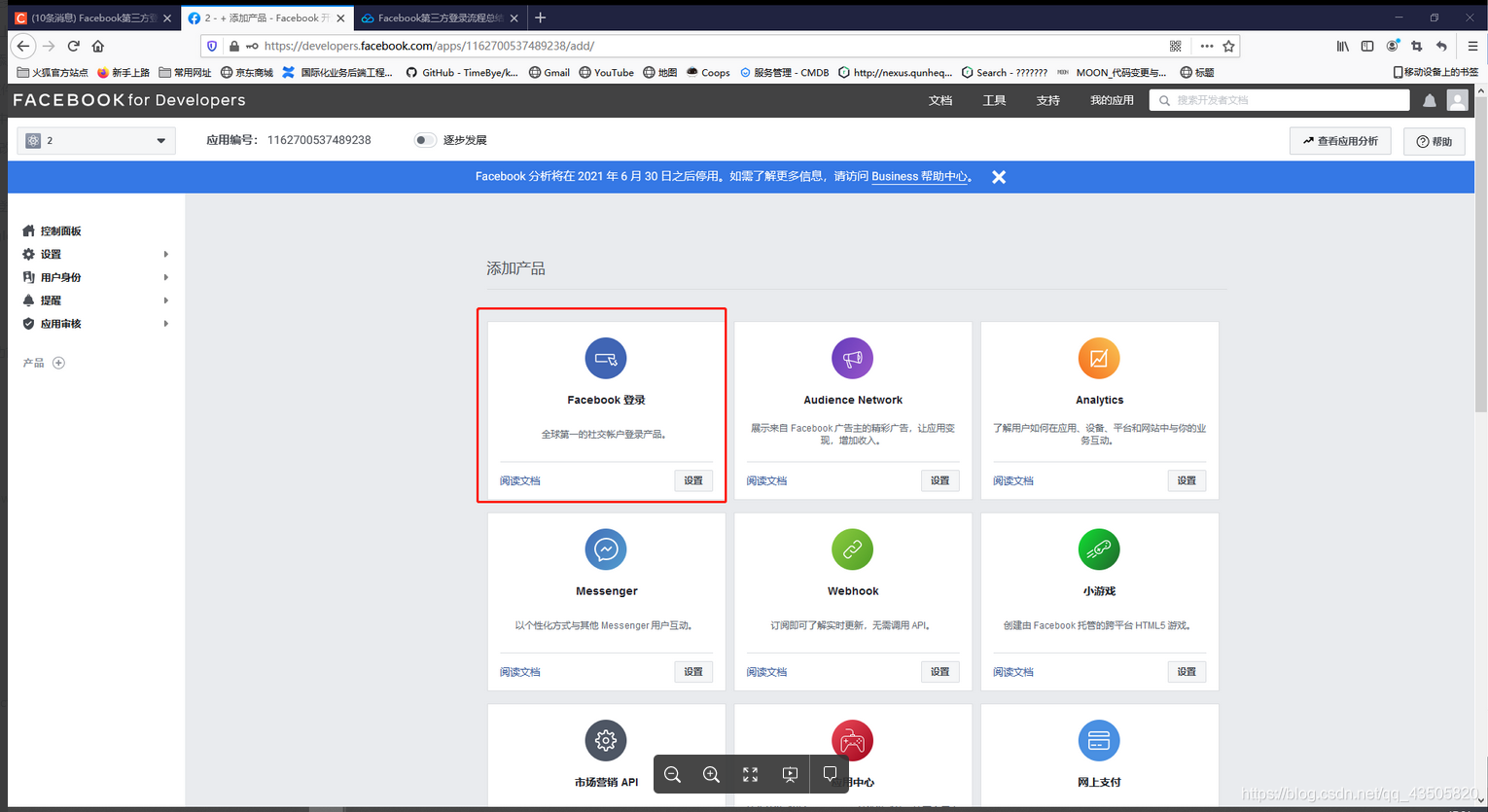Expand the 用户身份 sidebar item
The image size is (1488, 812).
click(x=95, y=277)
